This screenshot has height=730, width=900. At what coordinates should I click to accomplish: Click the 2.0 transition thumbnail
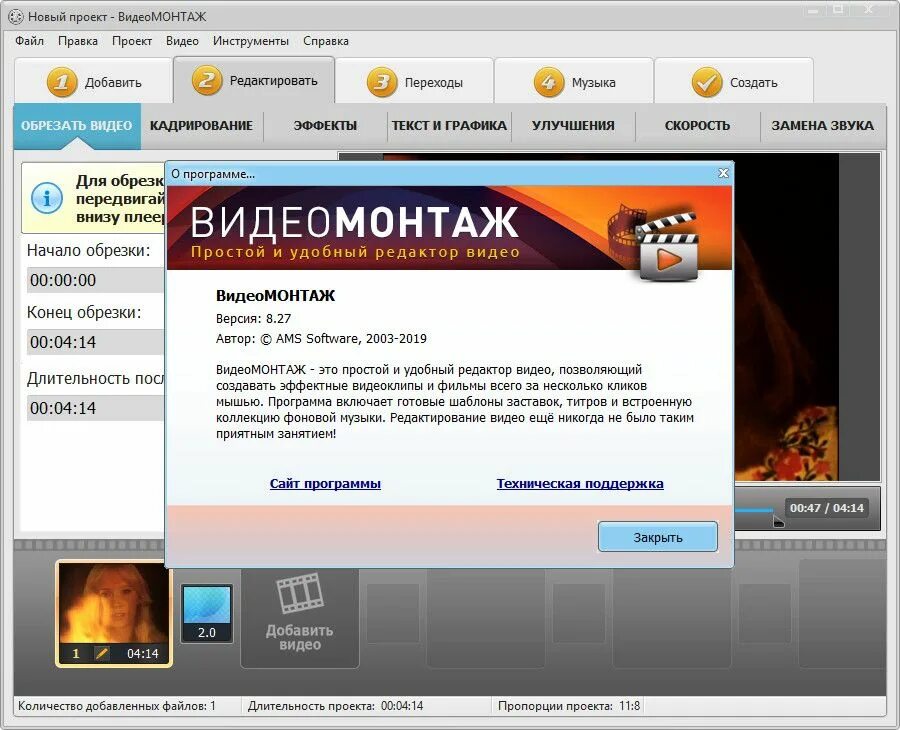pos(207,613)
